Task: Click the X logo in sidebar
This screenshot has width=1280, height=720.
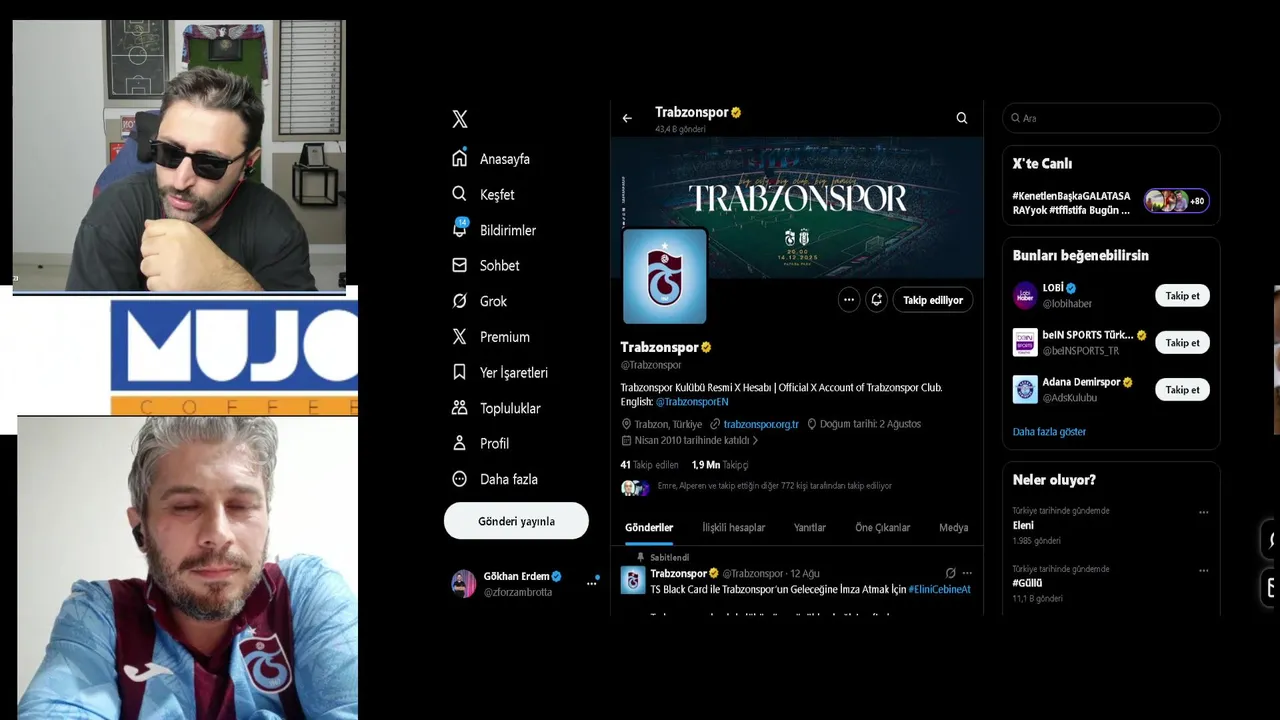Action: coord(460,119)
